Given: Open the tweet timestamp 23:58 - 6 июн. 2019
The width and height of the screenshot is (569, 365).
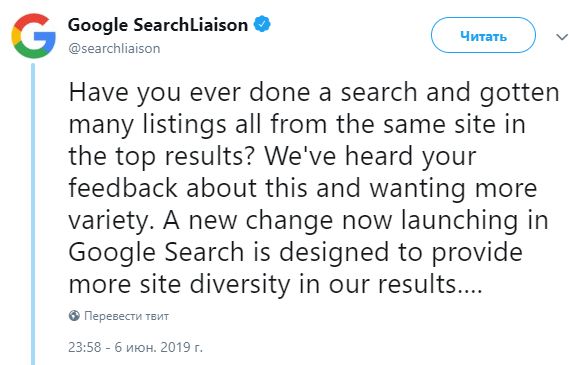Looking at the screenshot, I should pos(135,347).
